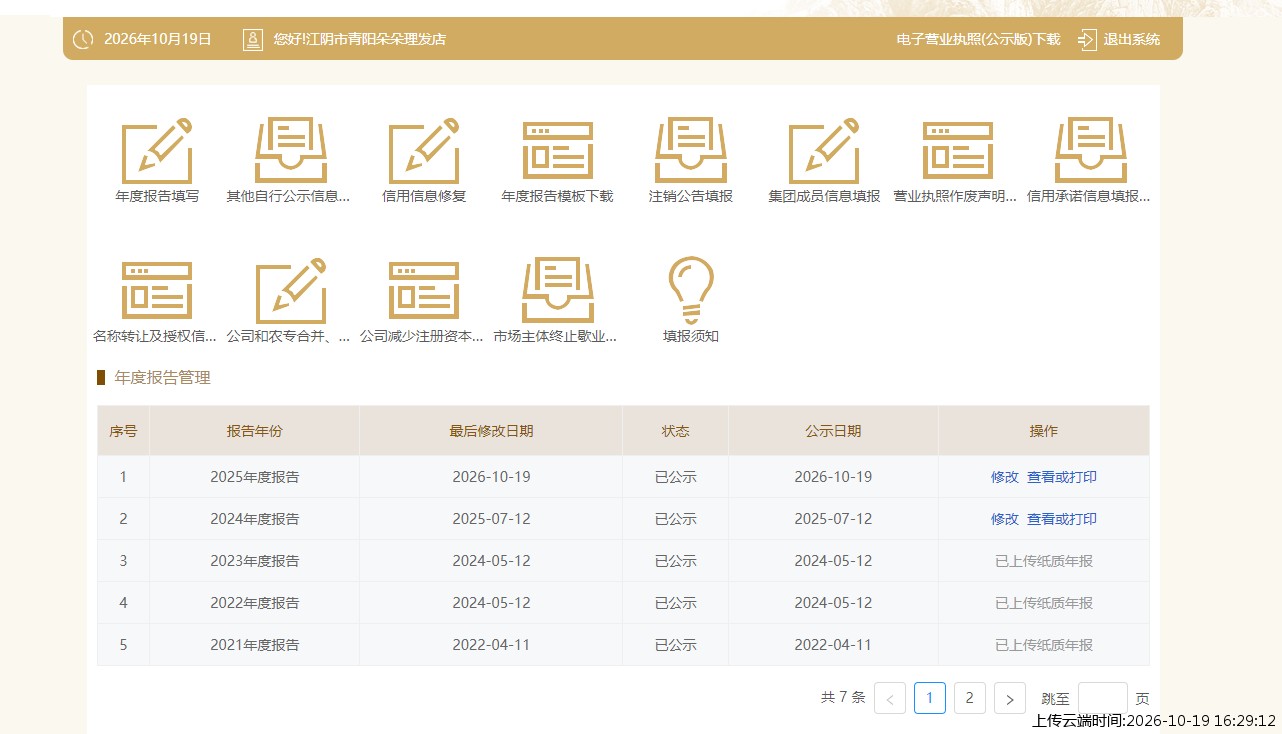
Task: Click 查看或打印 for 2024年度报告
Action: tap(1062, 519)
